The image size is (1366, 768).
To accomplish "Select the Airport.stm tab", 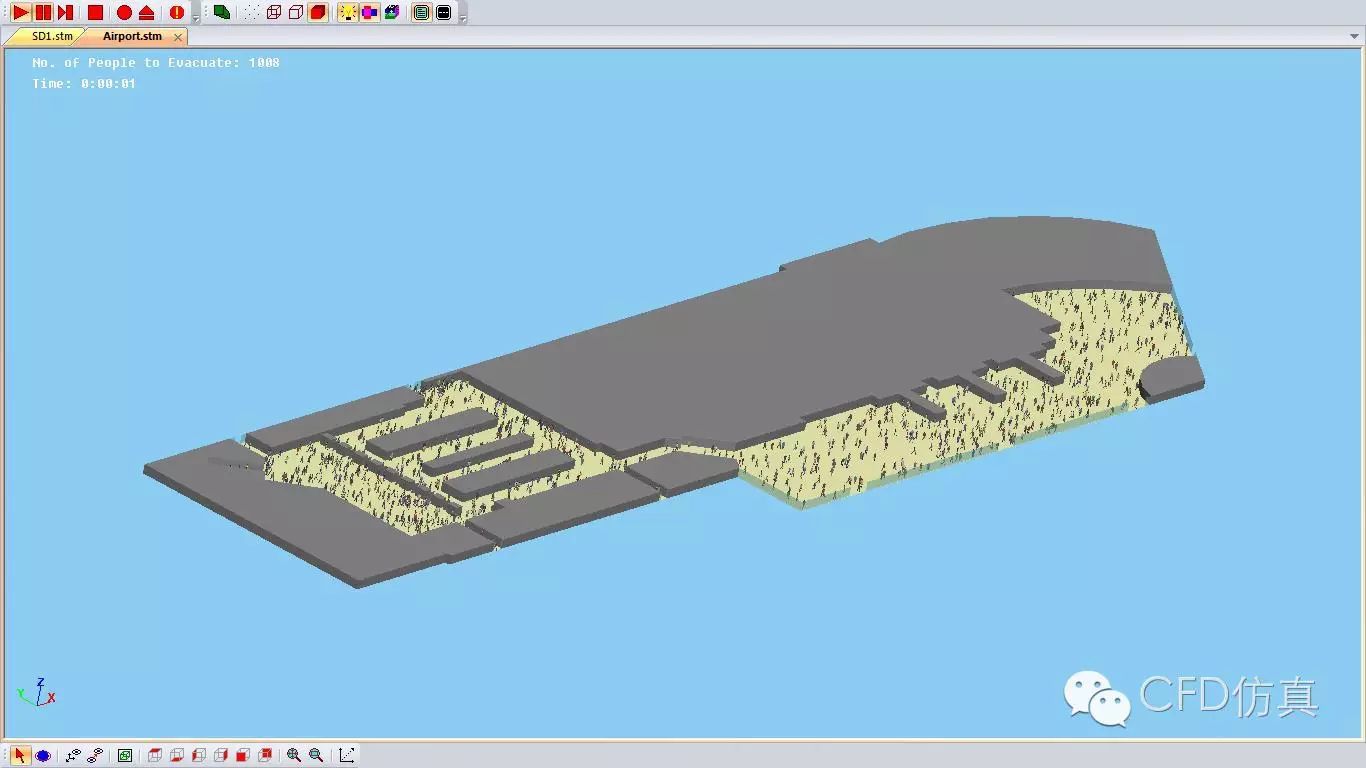I will [x=132, y=36].
